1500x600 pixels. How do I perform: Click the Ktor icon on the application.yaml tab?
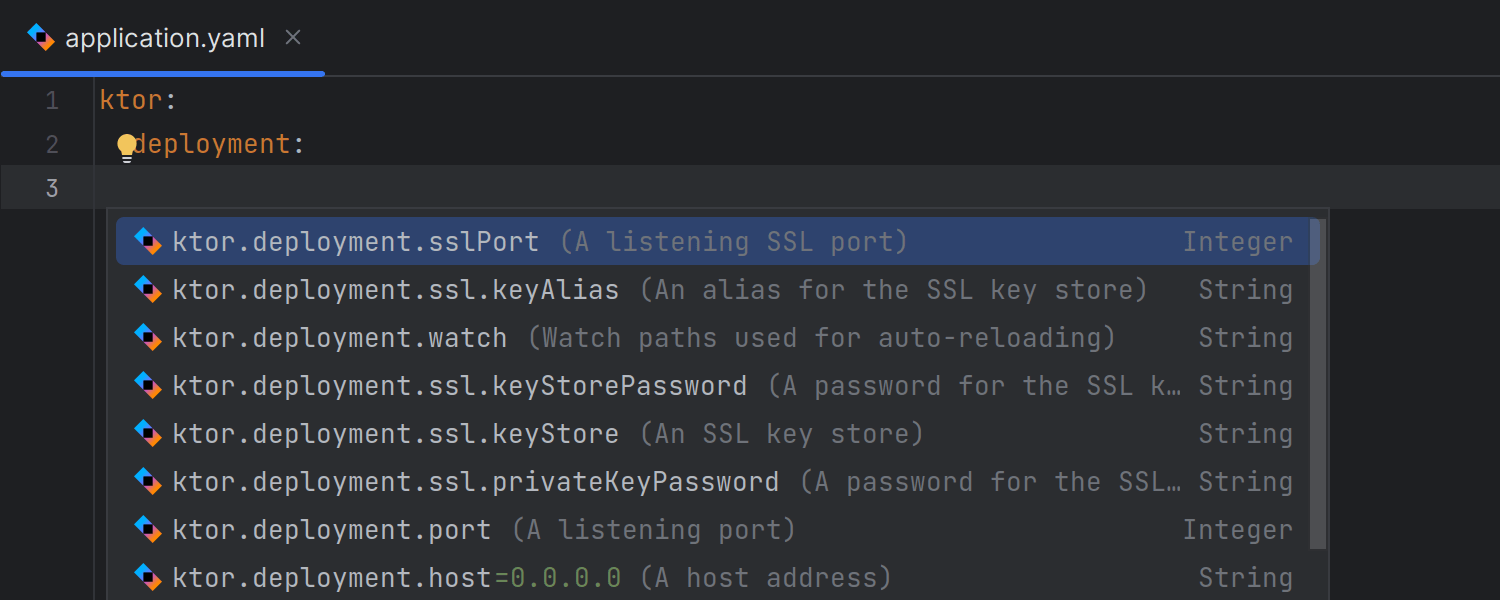pyautogui.click(x=40, y=37)
